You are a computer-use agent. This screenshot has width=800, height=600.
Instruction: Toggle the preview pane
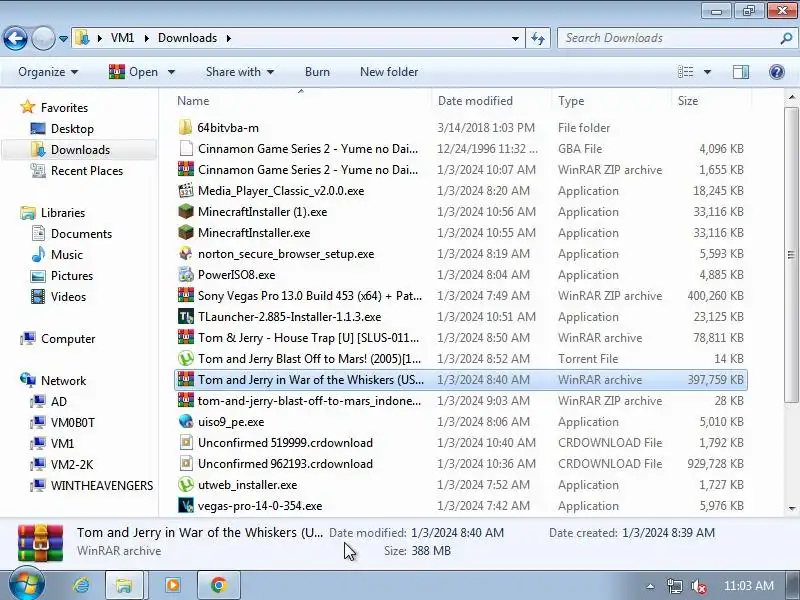(x=741, y=72)
